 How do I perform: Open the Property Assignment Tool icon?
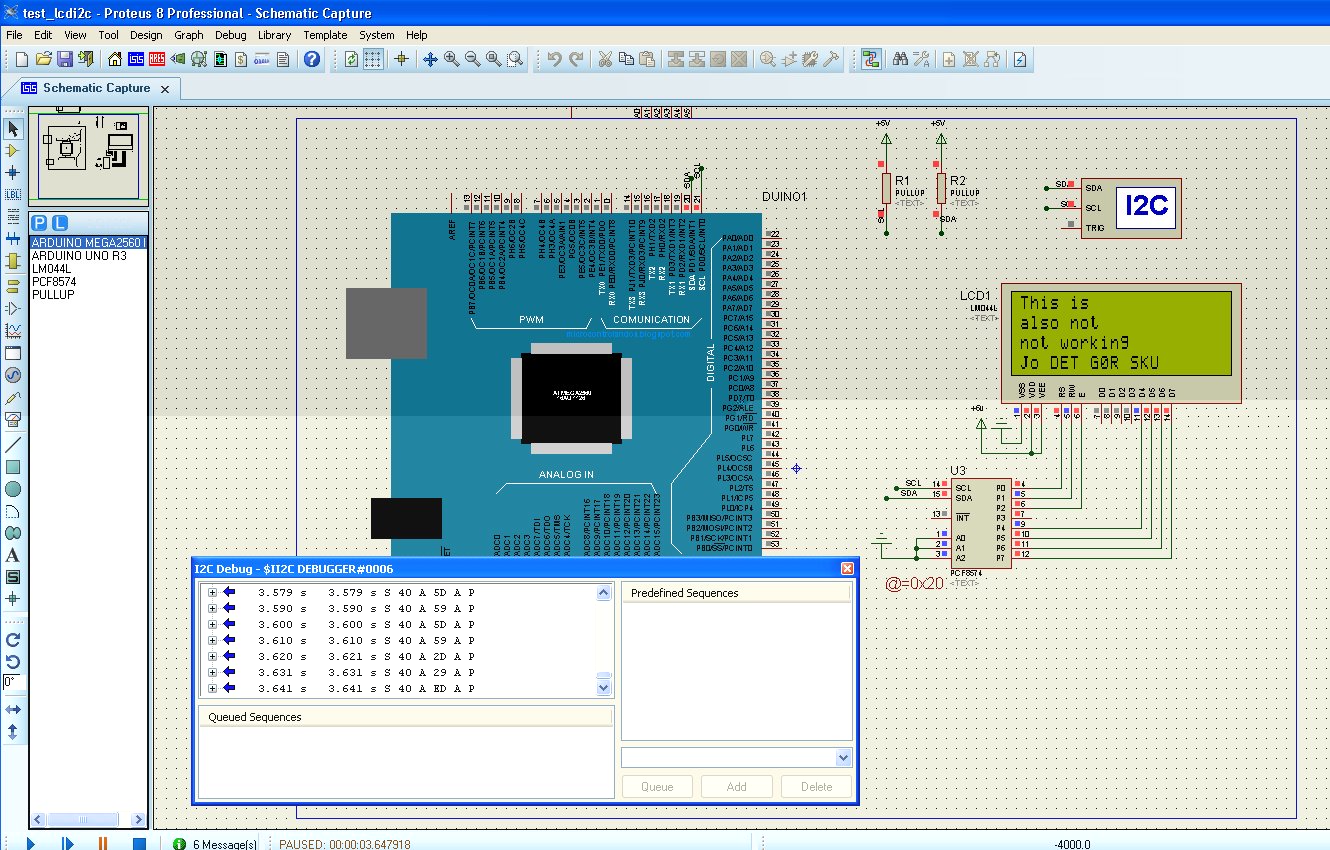[x=922, y=60]
